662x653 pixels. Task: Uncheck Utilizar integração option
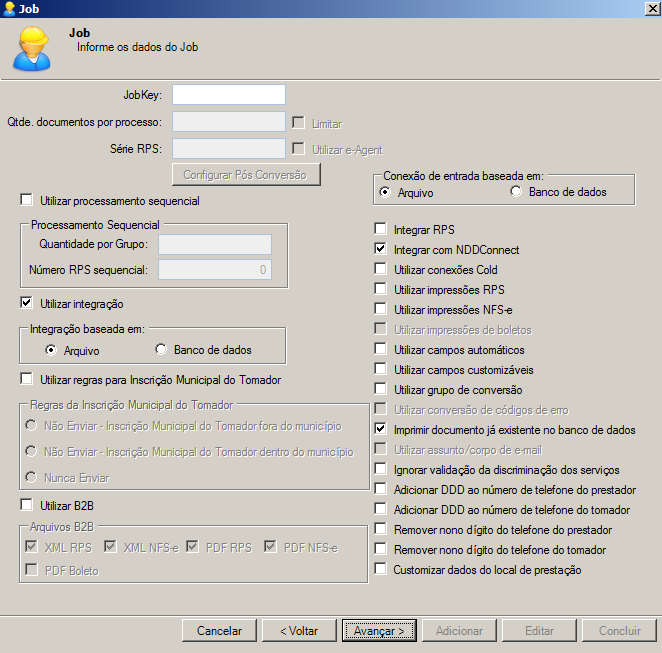point(26,303)
